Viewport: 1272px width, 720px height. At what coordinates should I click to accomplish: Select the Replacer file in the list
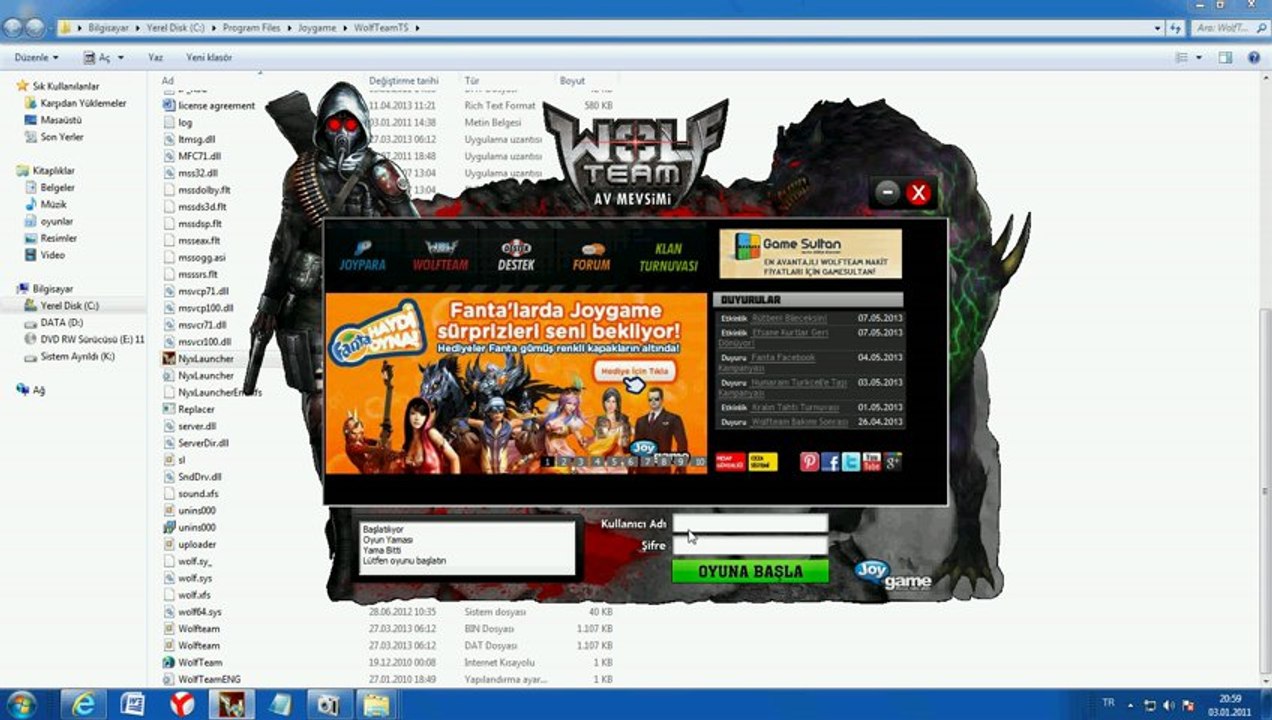(196, 410)
